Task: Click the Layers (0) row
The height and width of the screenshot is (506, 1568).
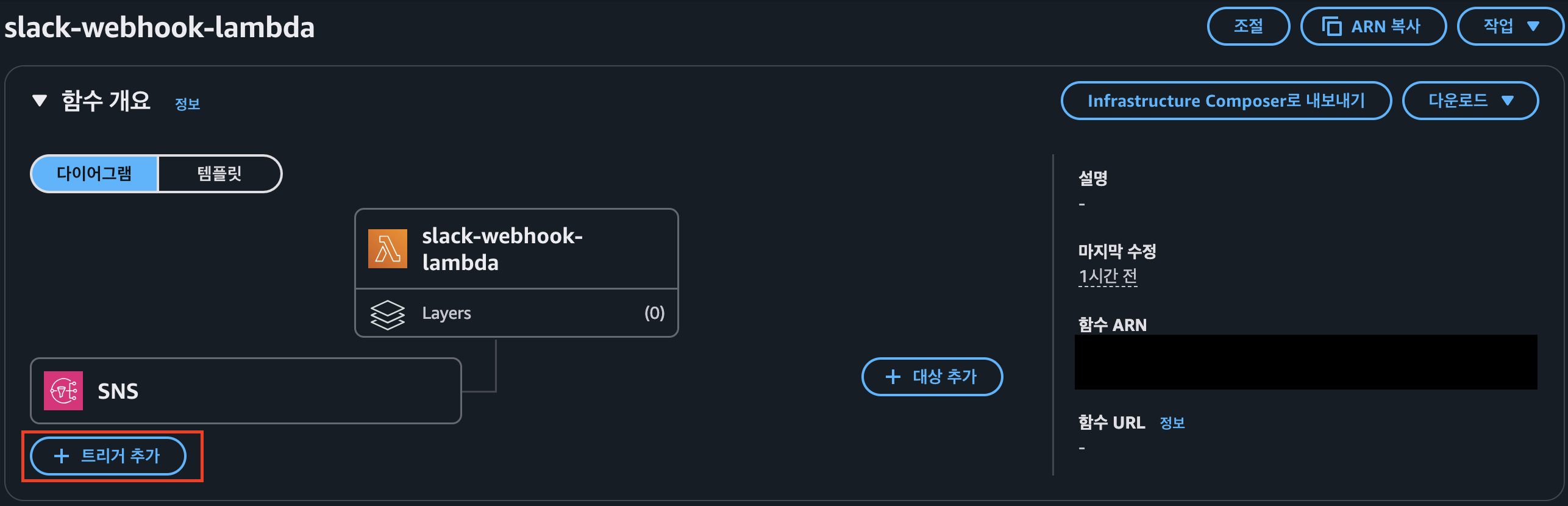Action: [x=516, y=313]
